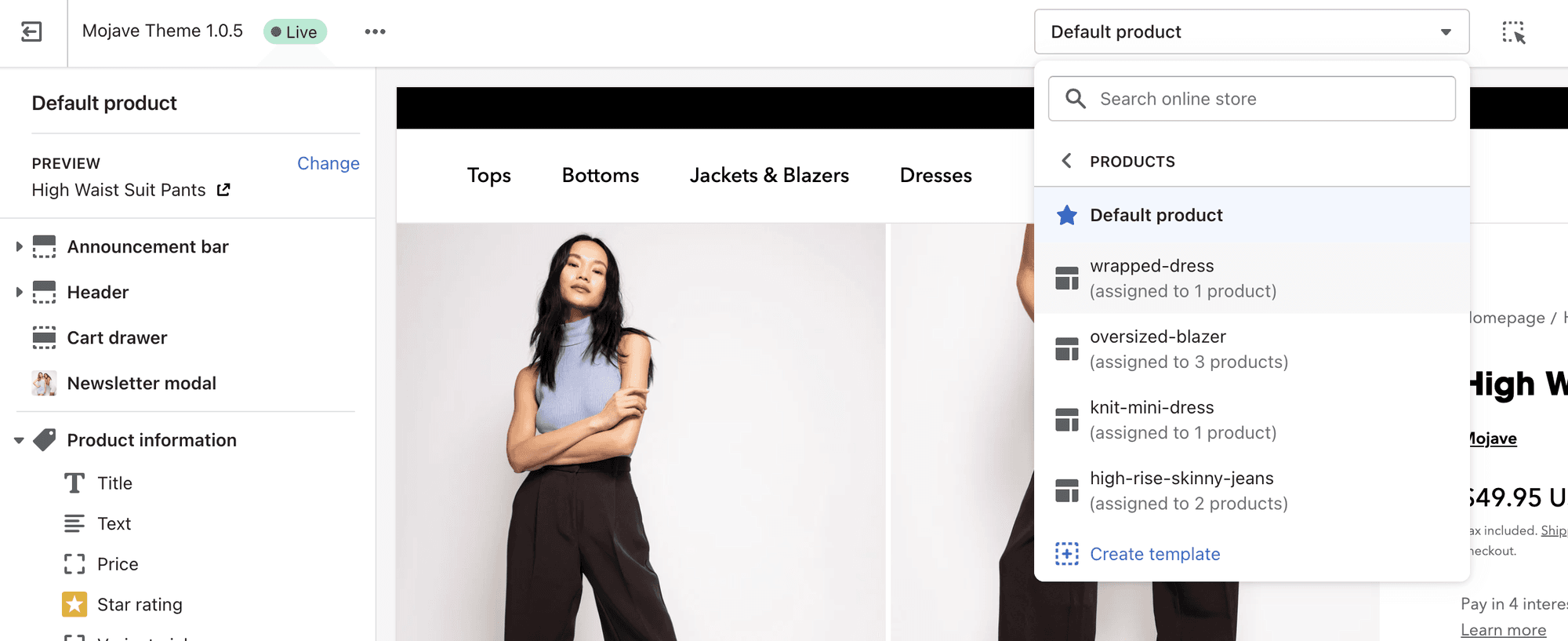Screen dimensions: 1568x641
Task: Click the PRODUCTS header label
Action: click(x=1132, y=162)
